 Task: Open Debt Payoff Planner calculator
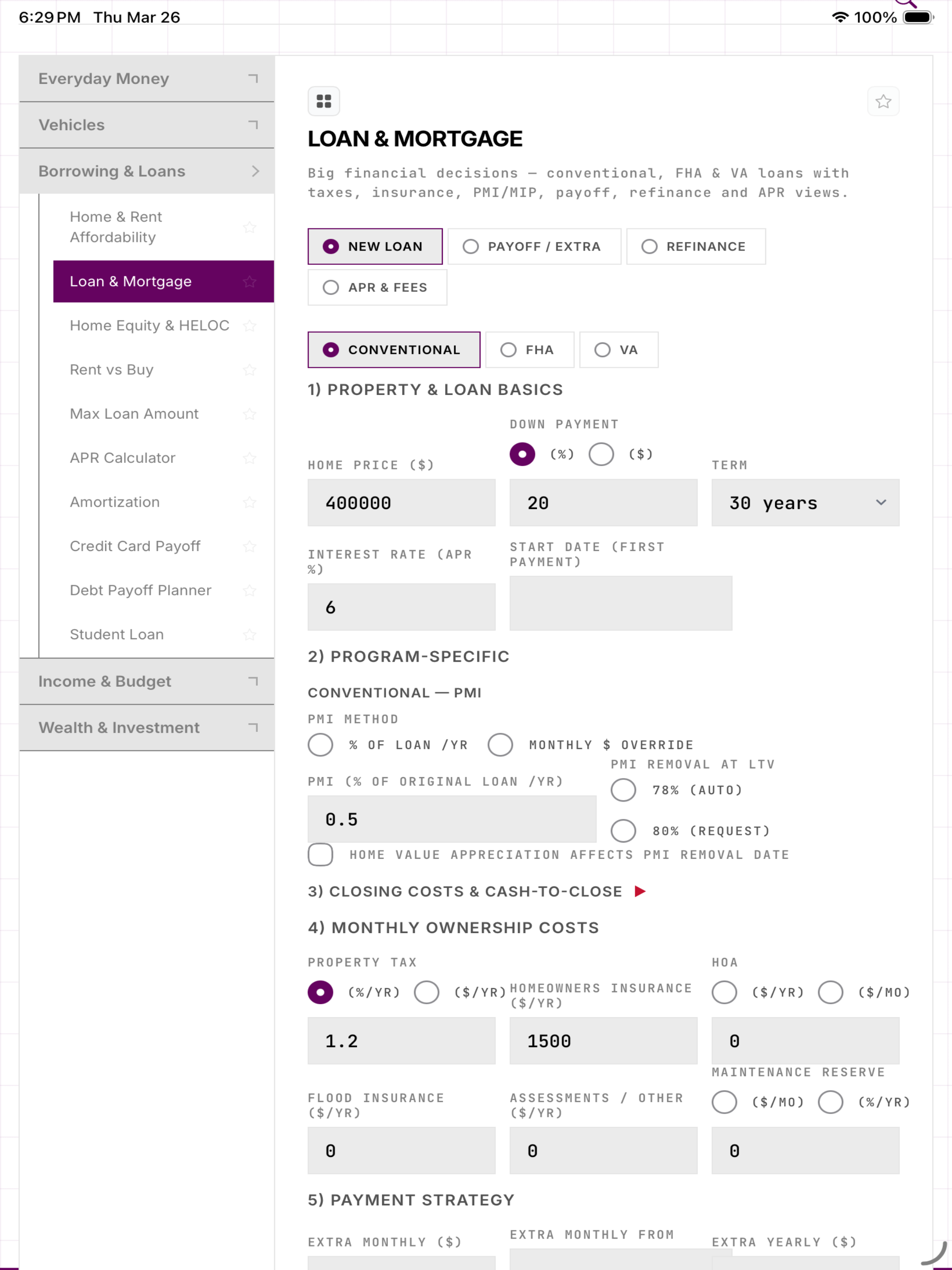pos(141,590)
